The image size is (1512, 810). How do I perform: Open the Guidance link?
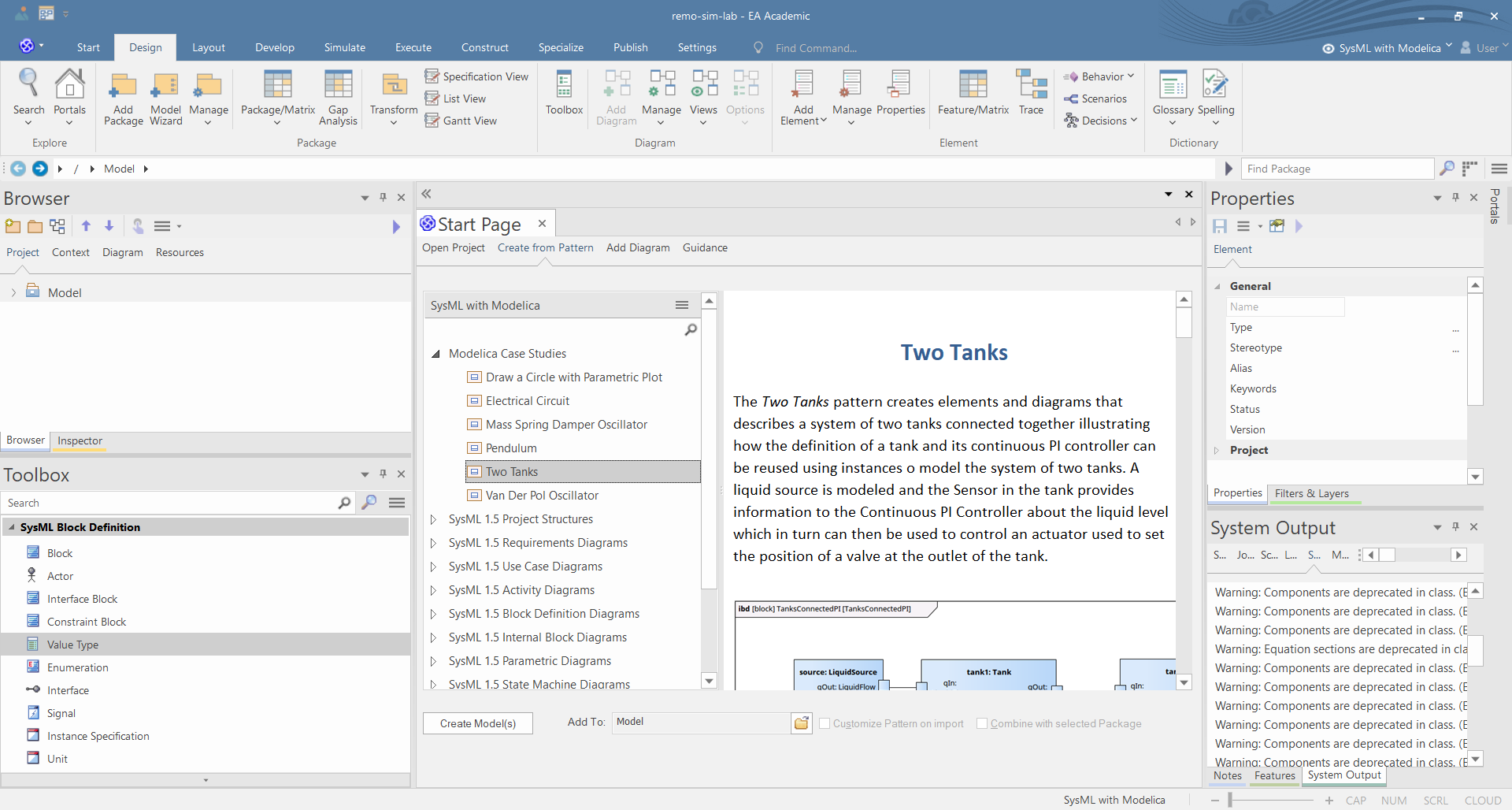pyautogui.click(x=705, y=247)
